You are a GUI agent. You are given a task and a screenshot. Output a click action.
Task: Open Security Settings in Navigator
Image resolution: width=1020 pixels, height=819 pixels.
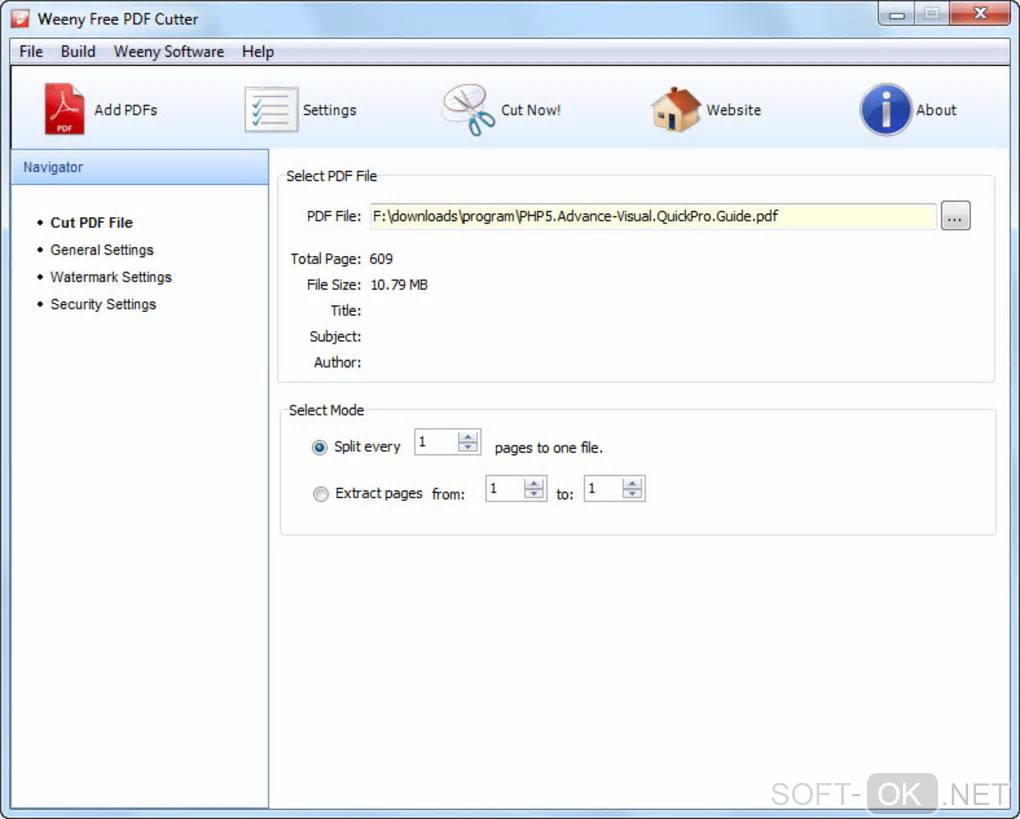(103, 304)
